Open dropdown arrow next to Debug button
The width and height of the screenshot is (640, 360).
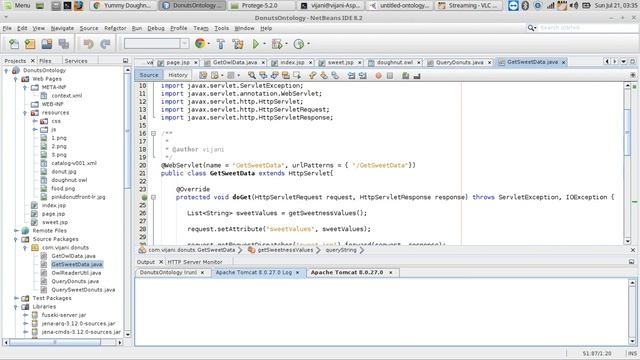pos(286,44)
